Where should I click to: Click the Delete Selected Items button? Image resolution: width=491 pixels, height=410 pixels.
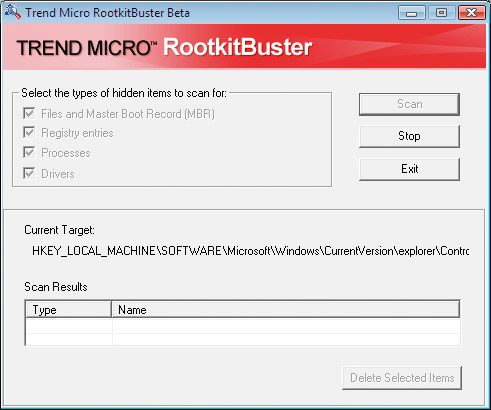(x=402, y=378)
